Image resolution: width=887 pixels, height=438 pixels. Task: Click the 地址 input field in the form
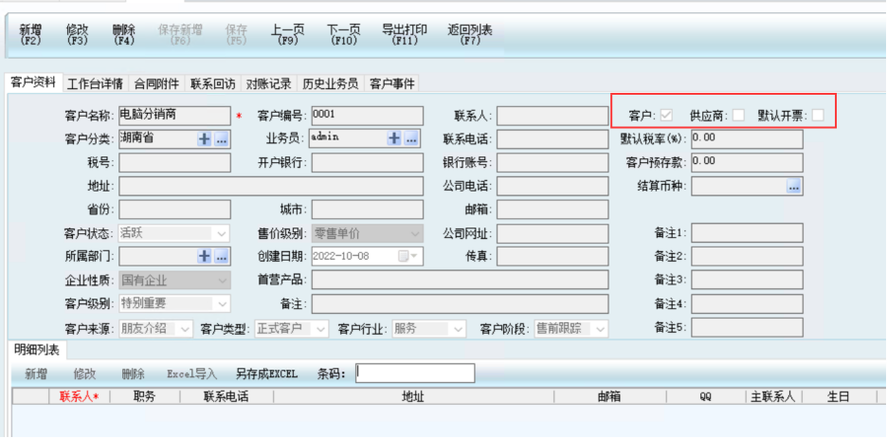point(271,186)
